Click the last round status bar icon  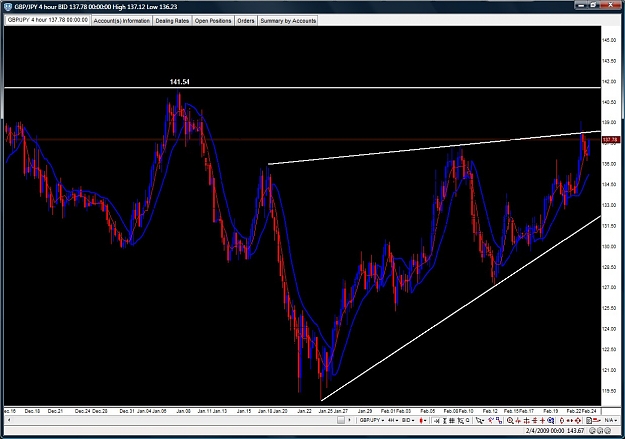tap(608, 431)
